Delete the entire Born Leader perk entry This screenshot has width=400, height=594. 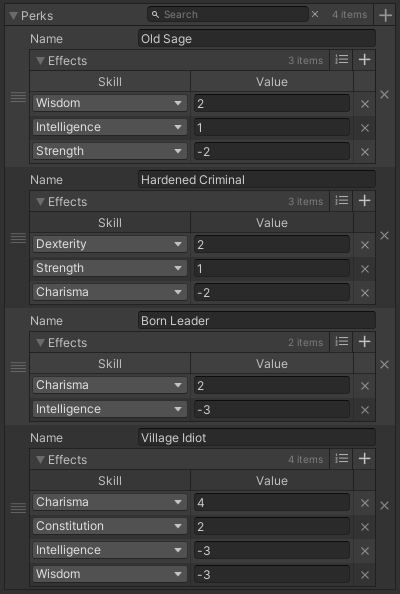384,364
